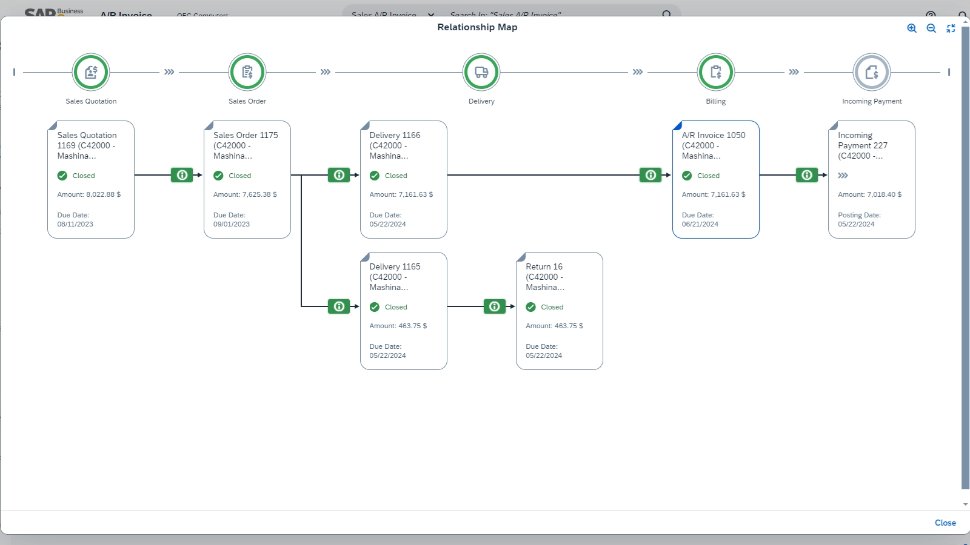Select the Incoming Payment stage icon
970x545 pixels.
[871, 72]
